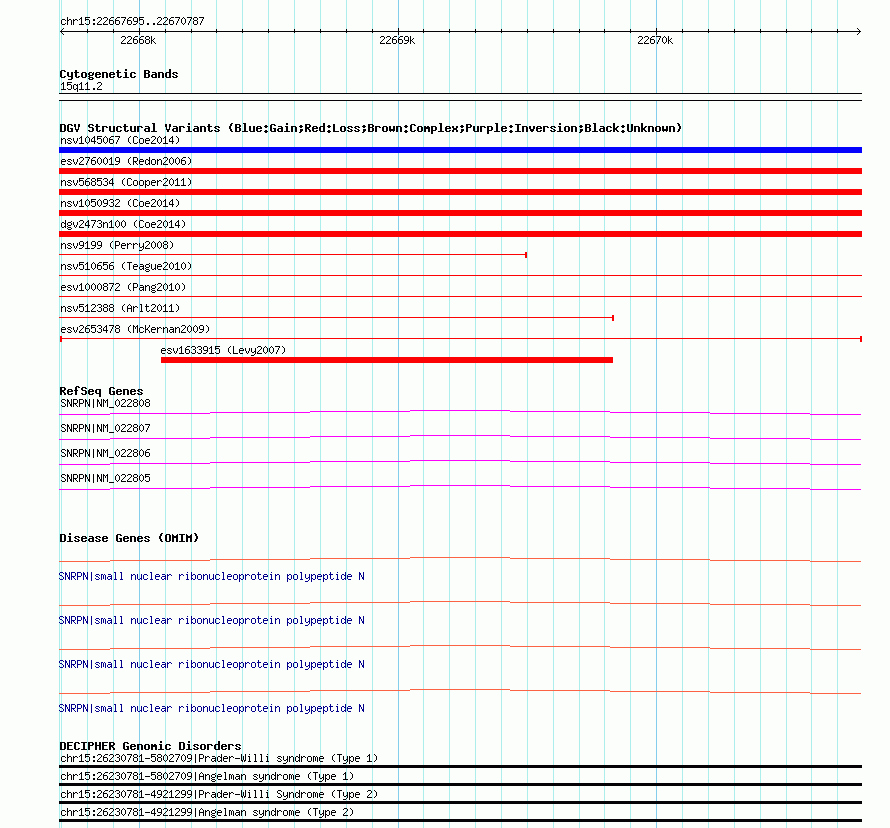Click the 15q11.2 band label
This screenshot has width=890, height=828.
click(81, 86)
